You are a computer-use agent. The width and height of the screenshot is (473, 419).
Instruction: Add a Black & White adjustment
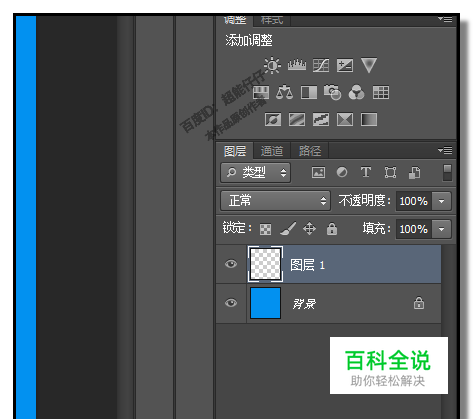pos(309,92)
